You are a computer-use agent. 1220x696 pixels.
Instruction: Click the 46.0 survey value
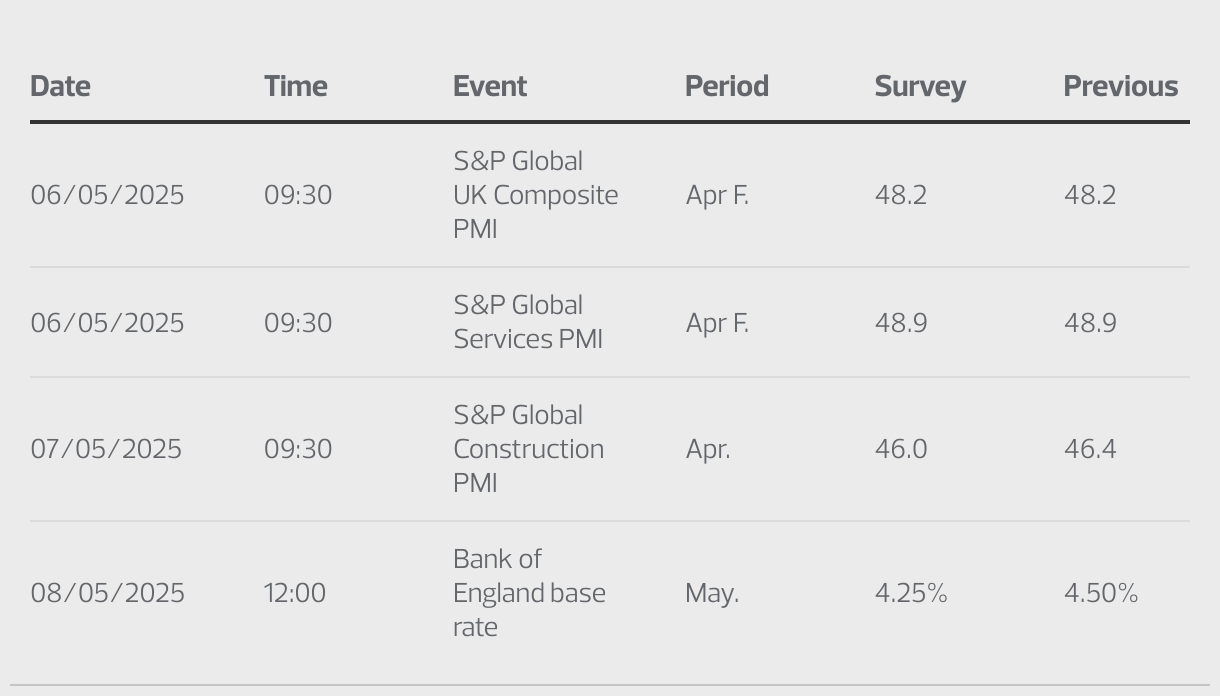tap(900, 449)
